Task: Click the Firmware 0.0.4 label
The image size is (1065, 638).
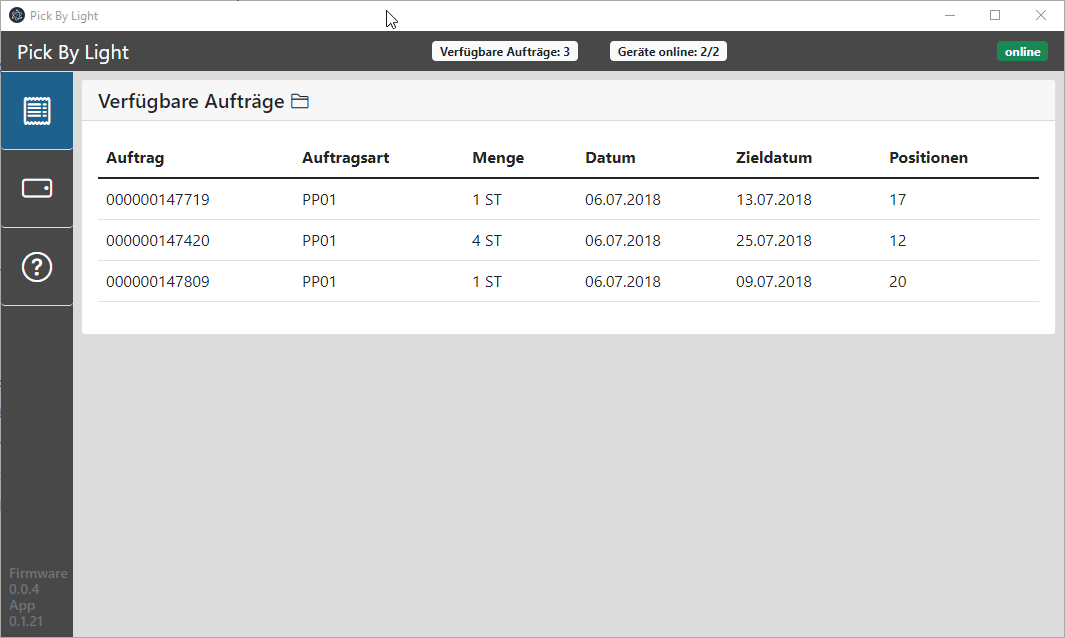Action: [x=38, y=580]
